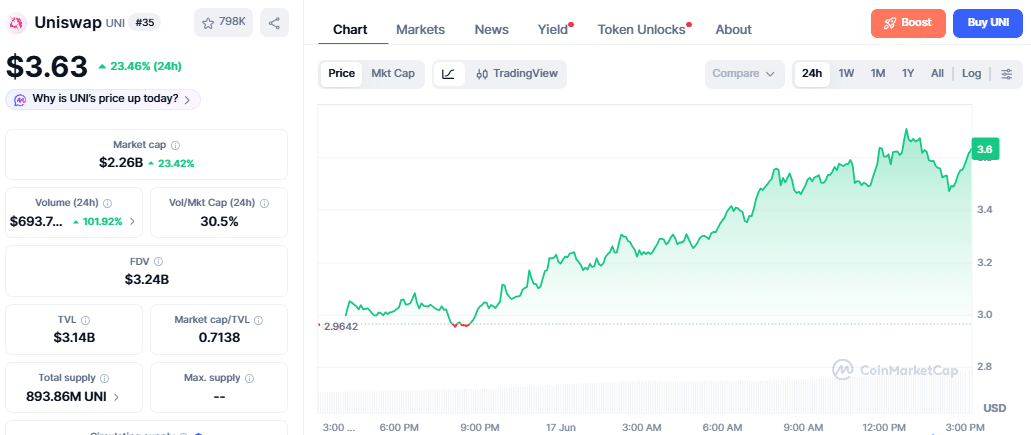Click the FDV info icon
1031x435 pixels.
pos(158,262)
